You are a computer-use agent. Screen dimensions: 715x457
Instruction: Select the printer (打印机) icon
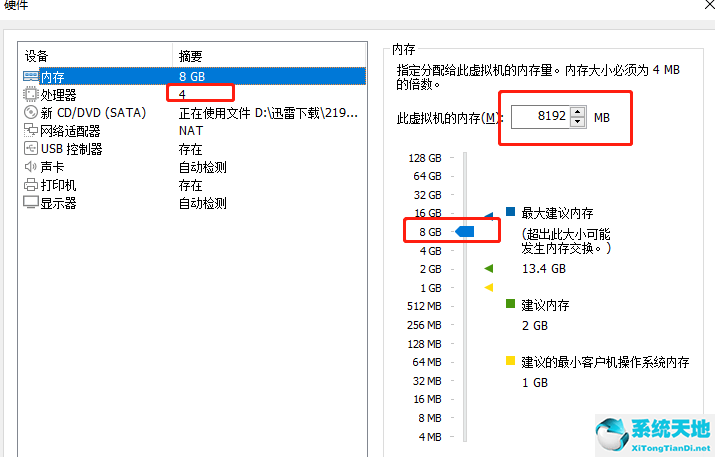[x=31, y=185]
